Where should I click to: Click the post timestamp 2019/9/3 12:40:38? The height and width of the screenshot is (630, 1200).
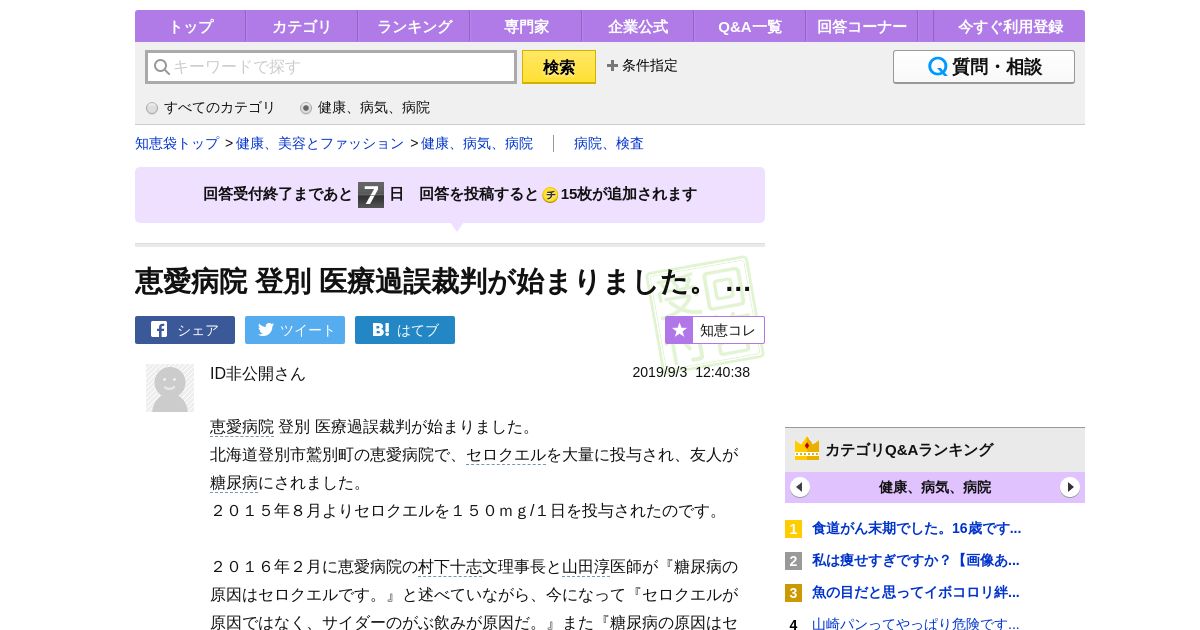tap(691, 372)
